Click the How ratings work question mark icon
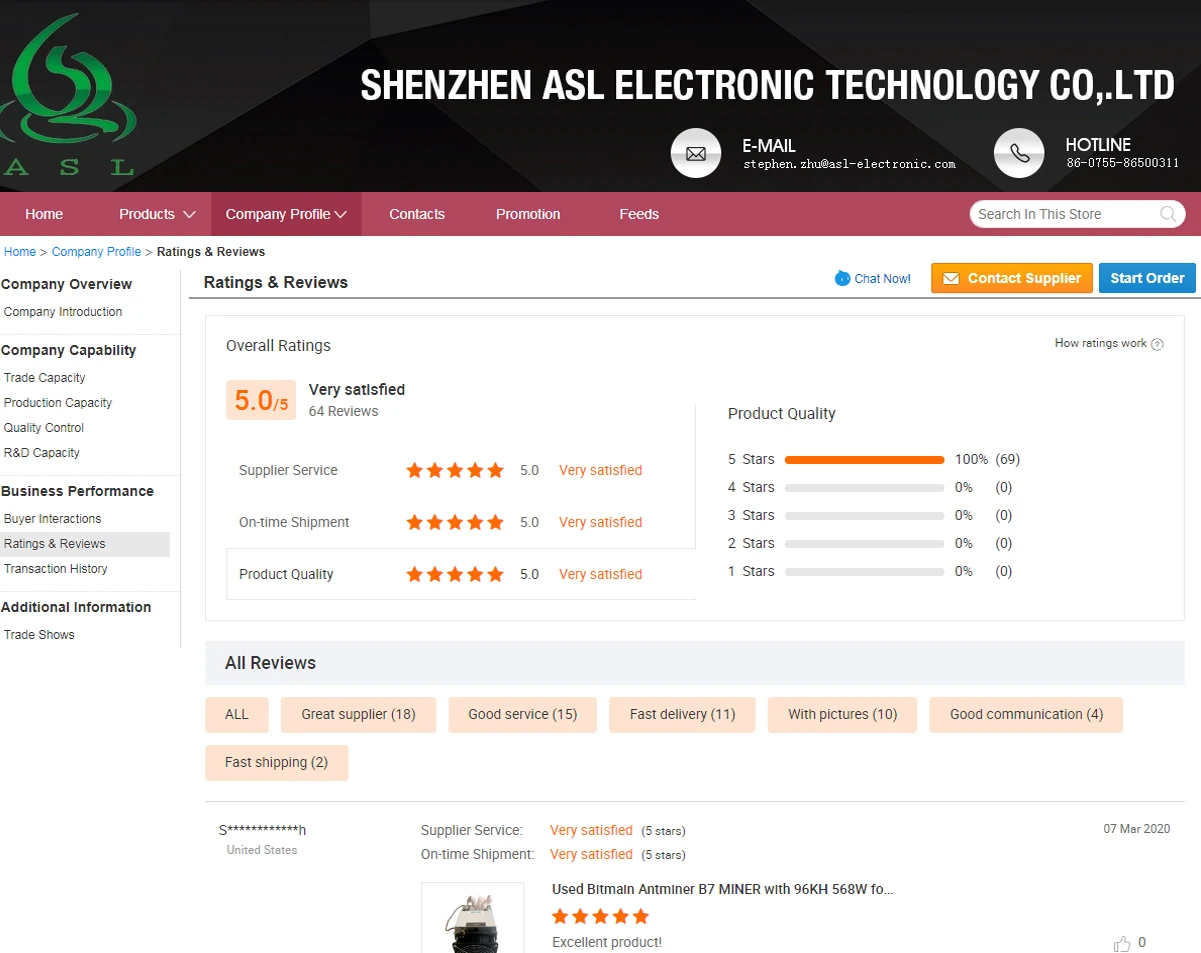The width and height of the screenshot is (1201, 953). pos(1157,343)
